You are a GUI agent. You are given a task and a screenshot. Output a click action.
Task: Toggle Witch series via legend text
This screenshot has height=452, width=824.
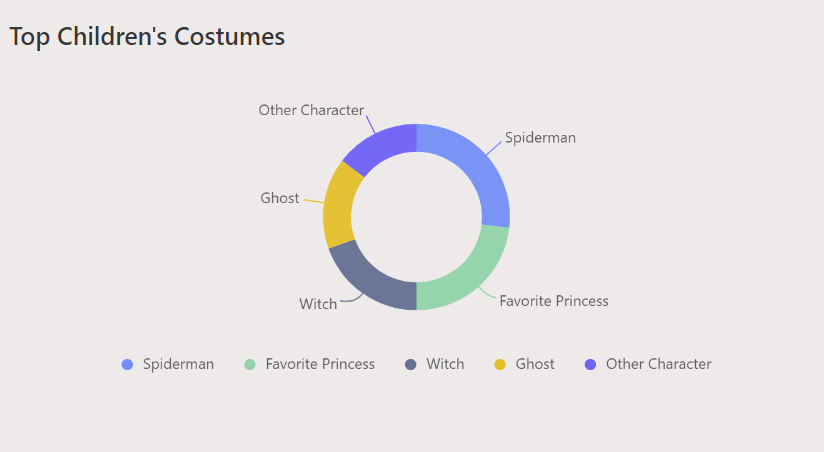[x=445, y=364]
